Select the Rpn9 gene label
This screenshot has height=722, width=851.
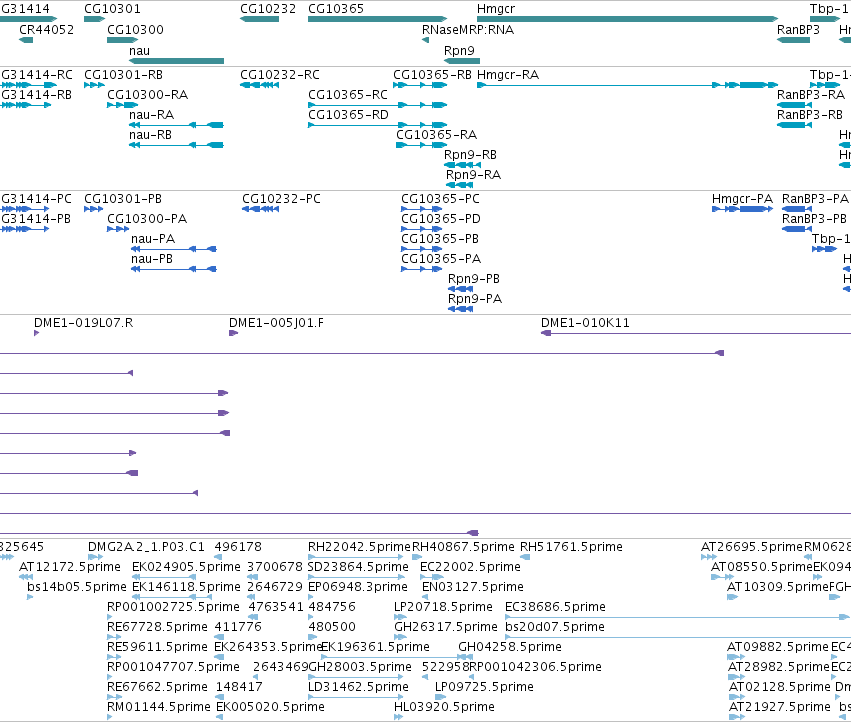pos(459,50)
